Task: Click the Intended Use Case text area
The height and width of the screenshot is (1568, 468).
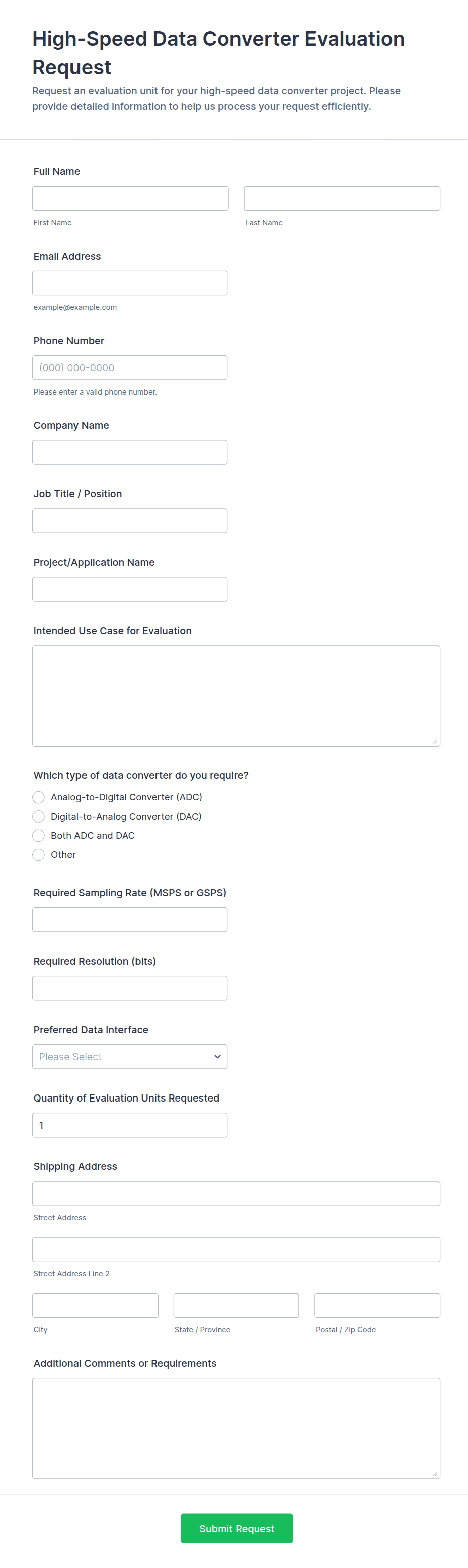Action: 236,696
